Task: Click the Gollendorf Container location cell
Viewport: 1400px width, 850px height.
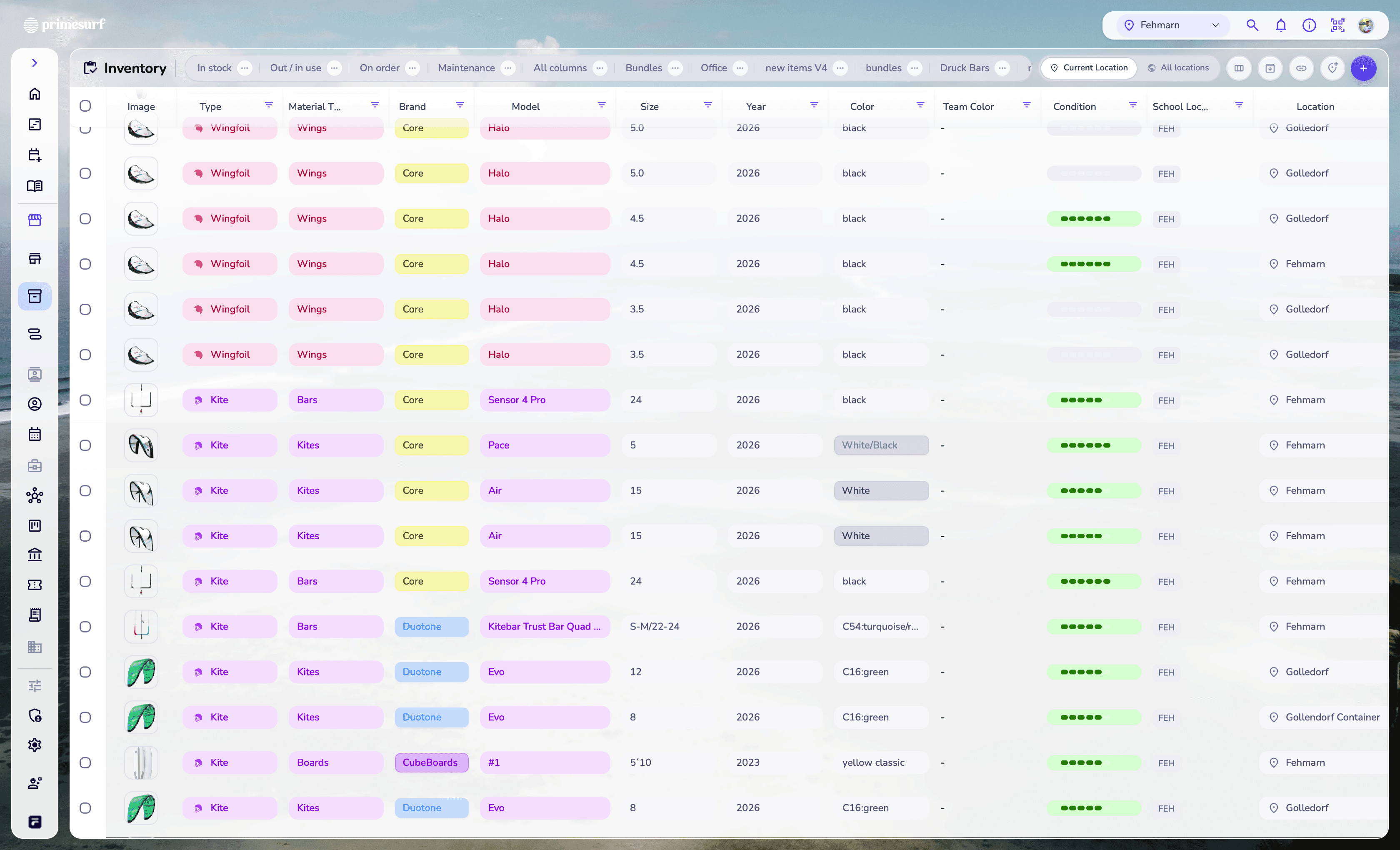Action: pyautogui.click(x=1325, y=717)
